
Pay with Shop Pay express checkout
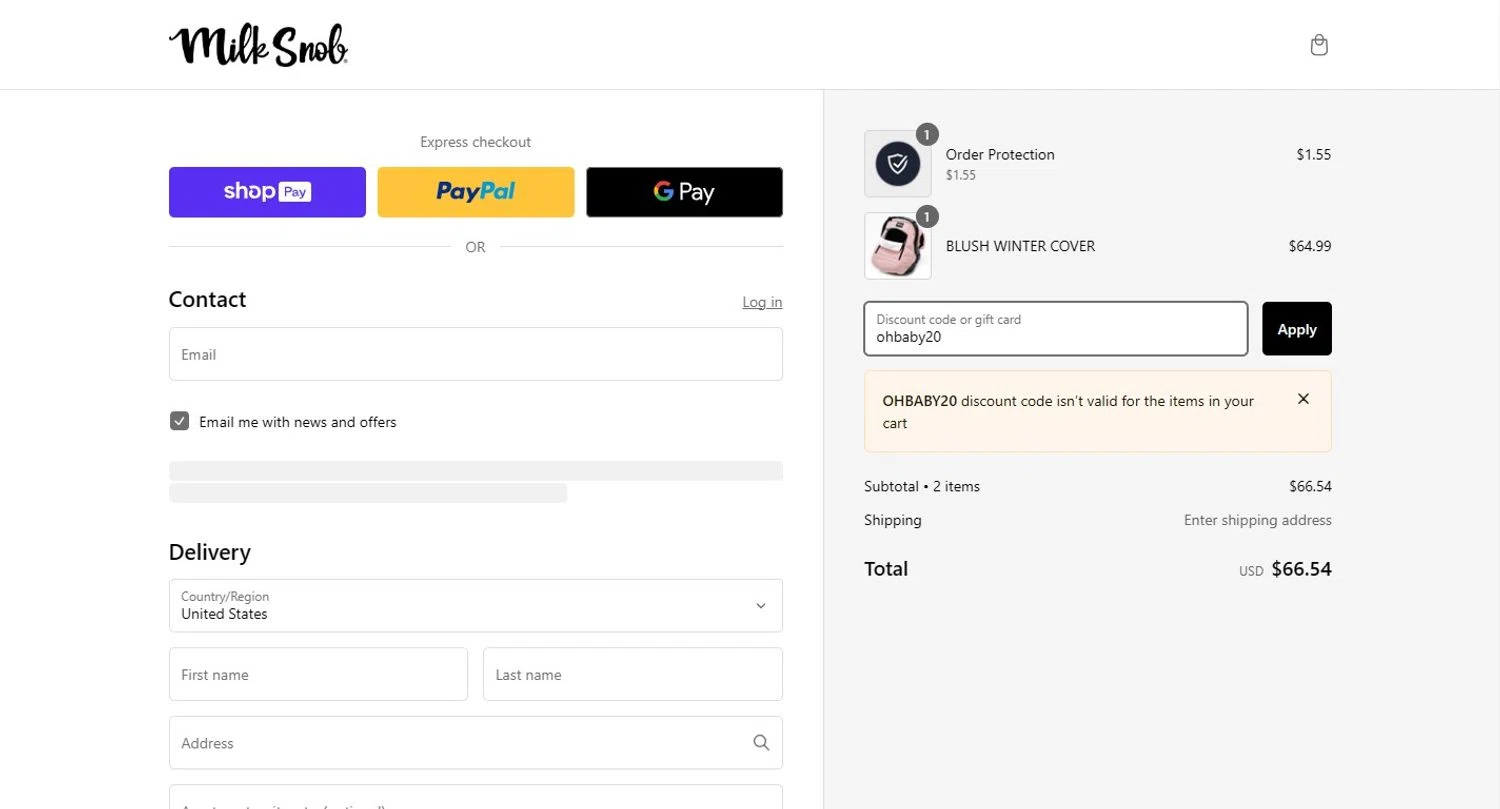point(267,192)
